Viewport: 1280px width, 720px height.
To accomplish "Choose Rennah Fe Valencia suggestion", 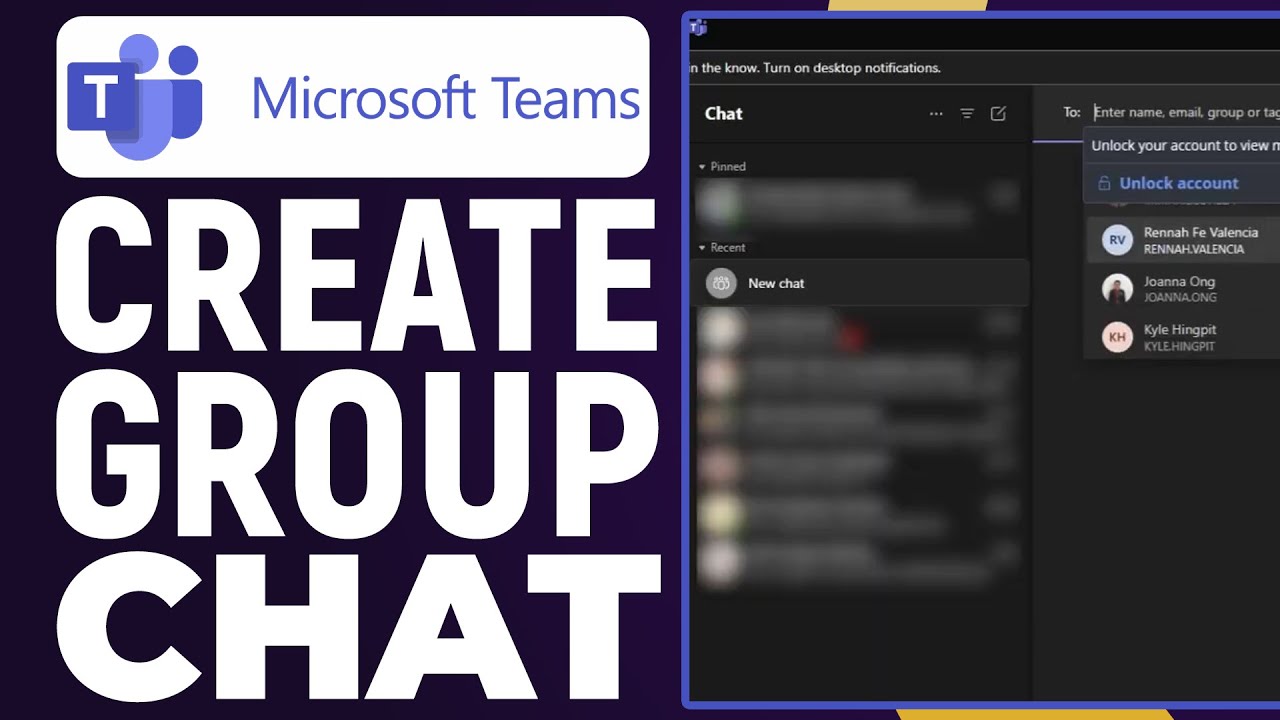I will pyautogui.click(x=1184, y=240).
